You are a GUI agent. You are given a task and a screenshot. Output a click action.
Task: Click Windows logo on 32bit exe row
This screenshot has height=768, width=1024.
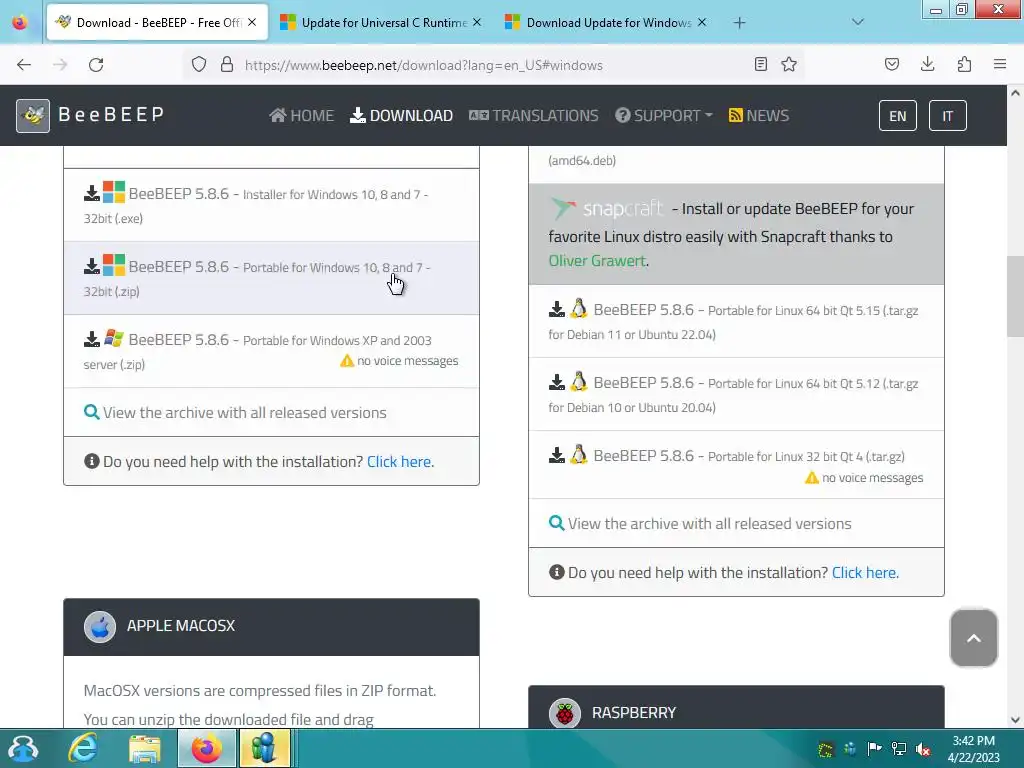114,192
